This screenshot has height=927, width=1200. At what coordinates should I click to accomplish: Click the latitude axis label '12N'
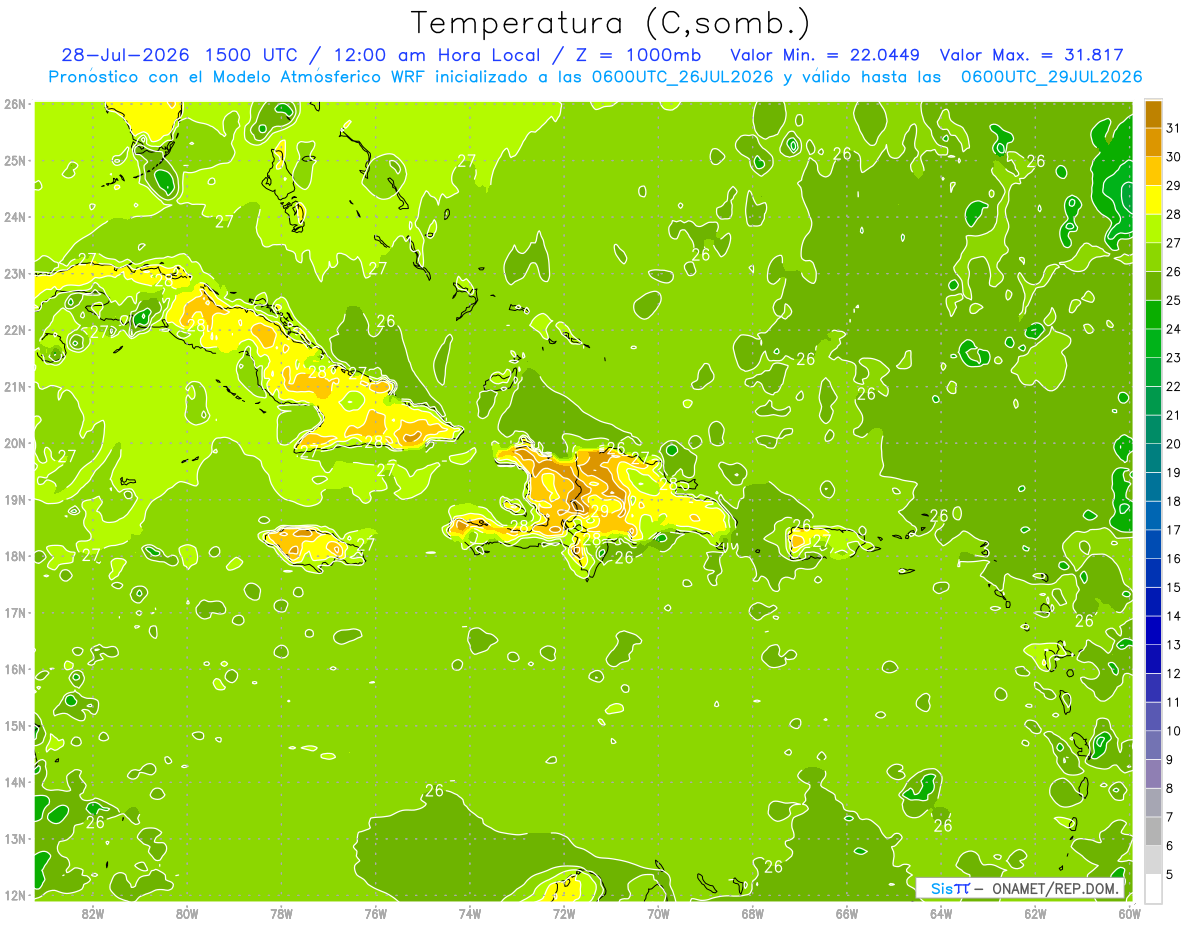(x=15, y=895)
